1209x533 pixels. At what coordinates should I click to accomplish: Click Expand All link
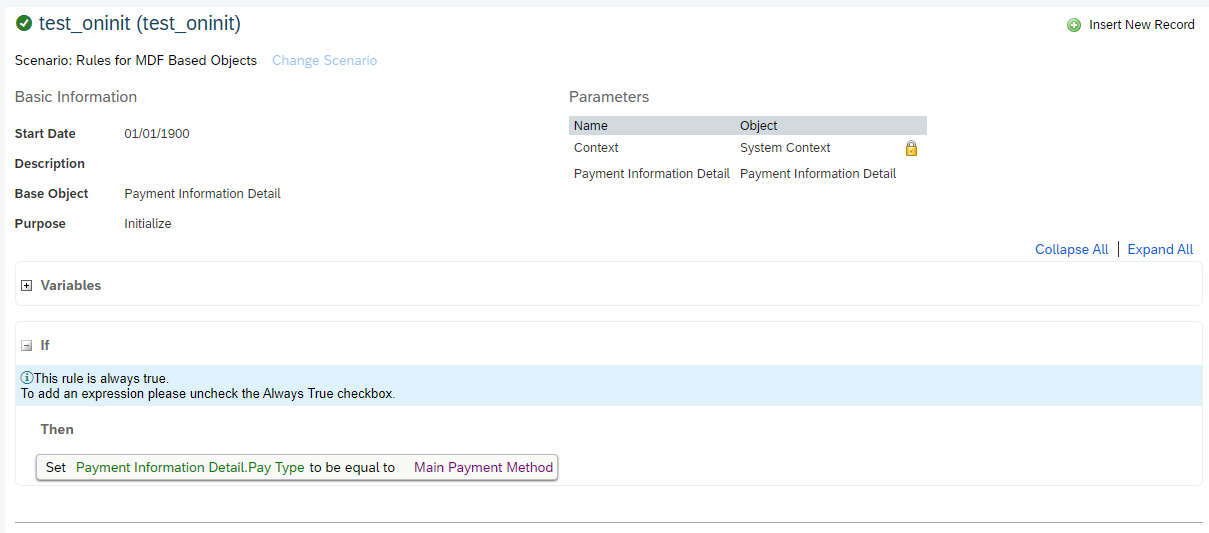(1161, 250)
